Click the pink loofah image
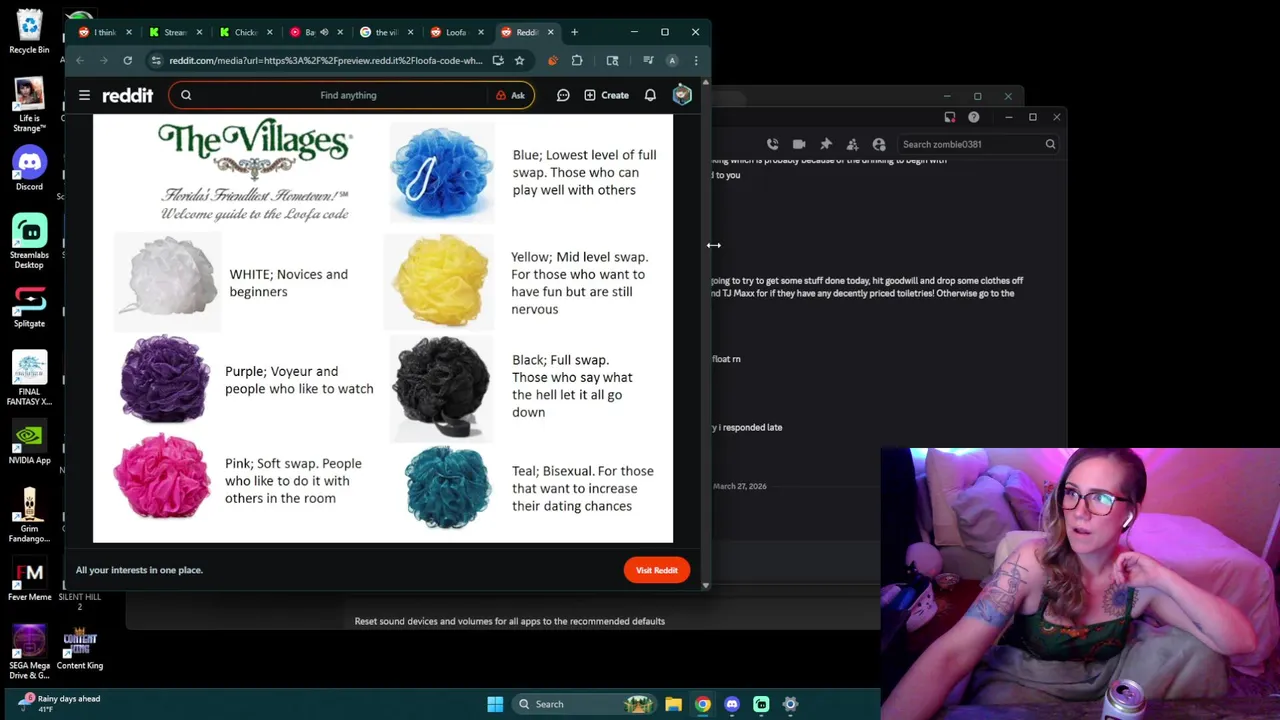The height and width of the screenshot is (720, 1280). pos(162,476)
